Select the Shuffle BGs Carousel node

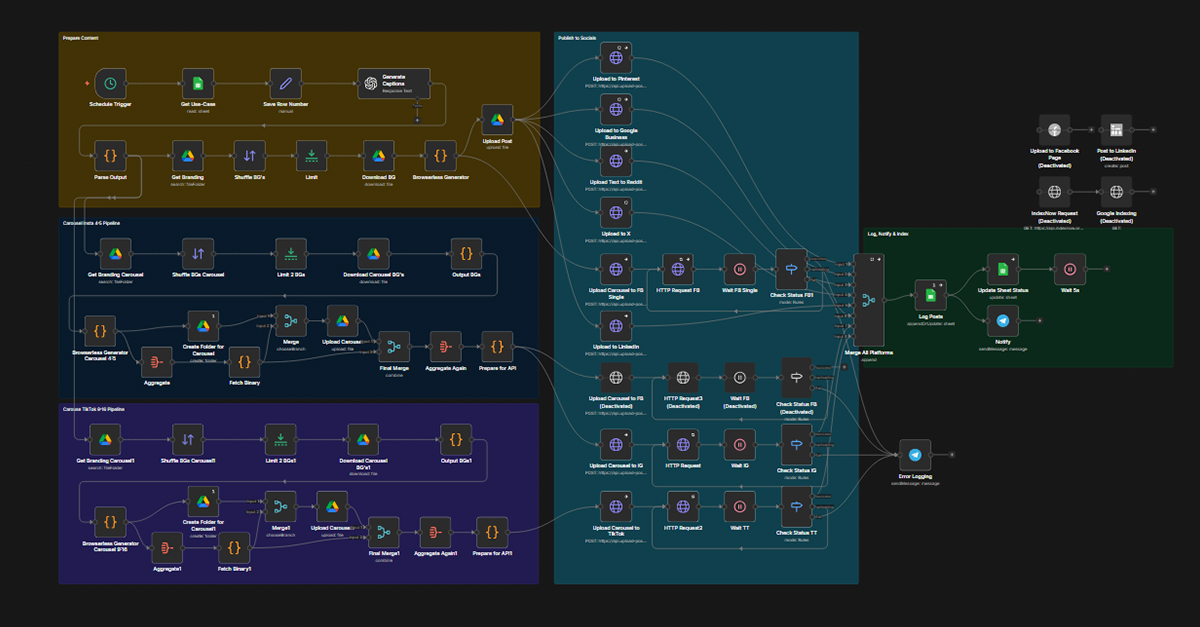198,253
